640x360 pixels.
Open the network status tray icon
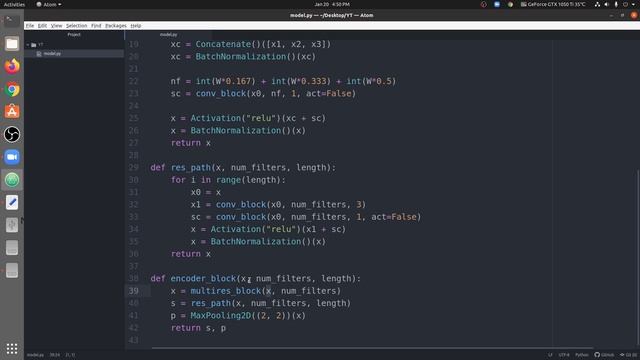tap(597, 4)
